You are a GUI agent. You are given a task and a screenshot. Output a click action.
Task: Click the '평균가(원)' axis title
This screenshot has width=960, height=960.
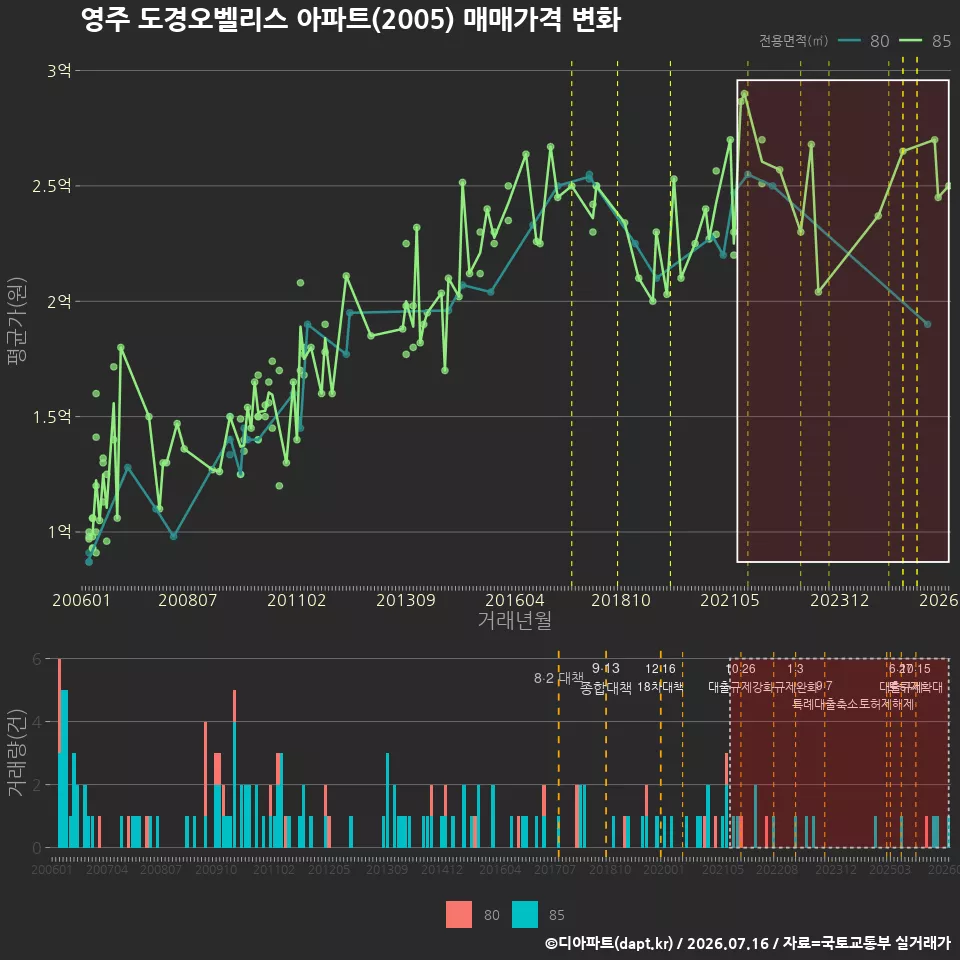pyautogui.click(x=17, y=321)
